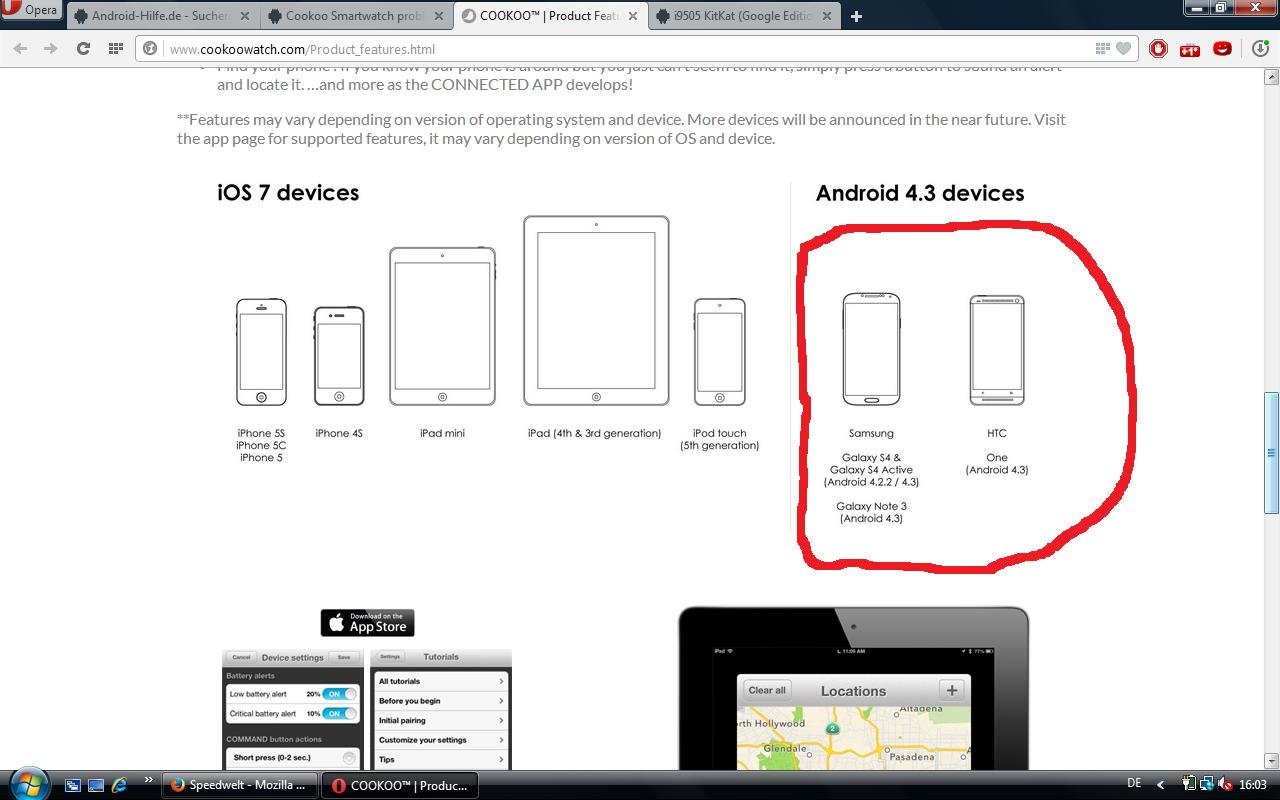
Task: Click the iOS 7 devices heading
Action: coord(288,192)
